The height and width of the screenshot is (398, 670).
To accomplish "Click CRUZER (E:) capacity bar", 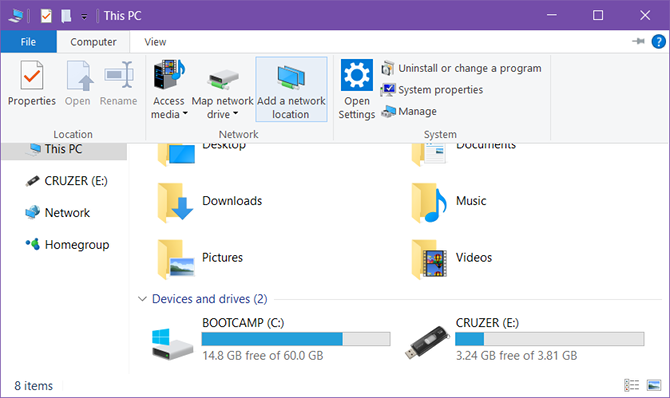I will pos(550,339).
